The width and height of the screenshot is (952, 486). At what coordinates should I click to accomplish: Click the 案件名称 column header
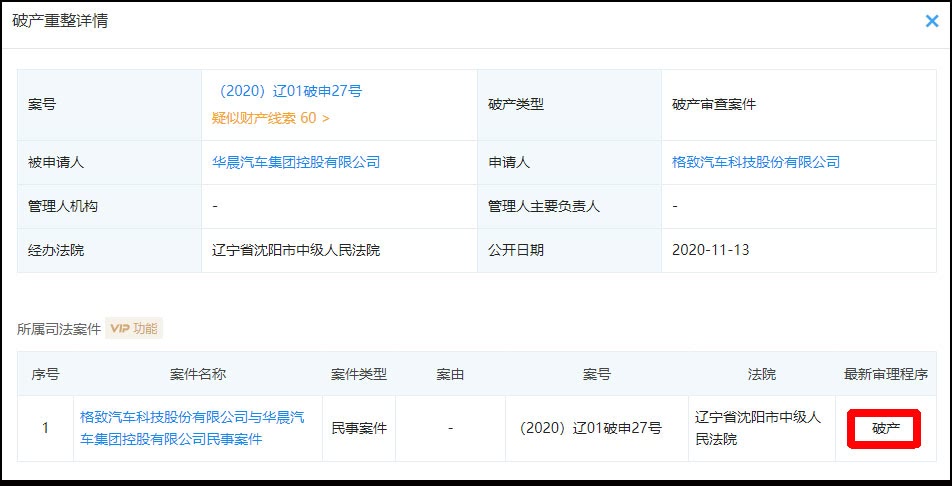pyautogui.click(x=198, y=374)
